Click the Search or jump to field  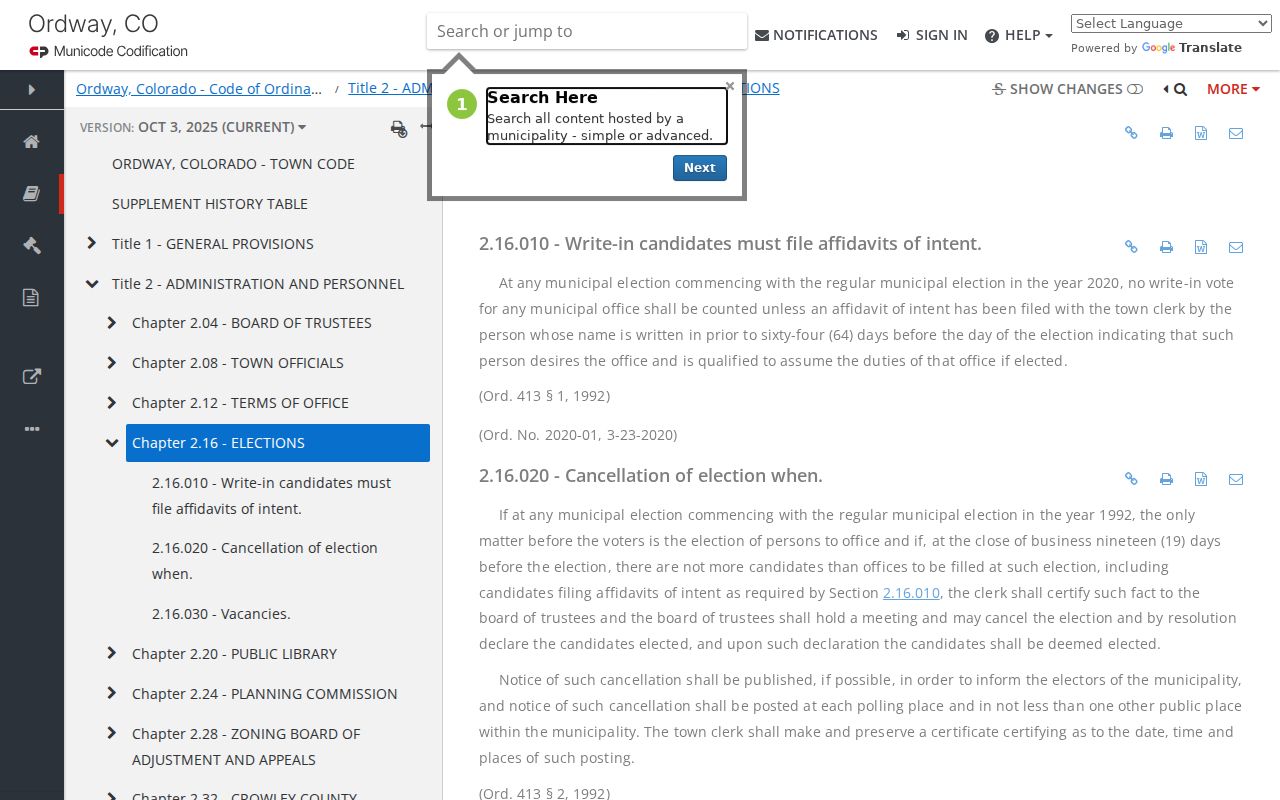[x=587, y=31]
